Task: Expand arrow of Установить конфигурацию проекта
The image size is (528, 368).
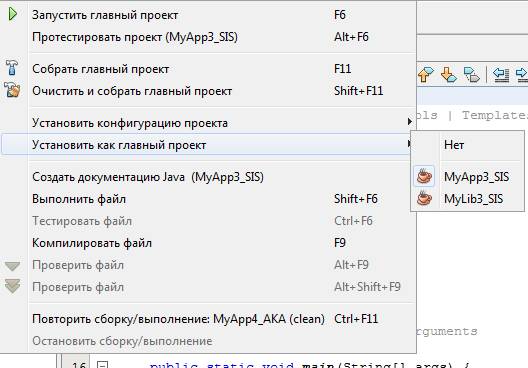Action: click(x=409, y=121)
